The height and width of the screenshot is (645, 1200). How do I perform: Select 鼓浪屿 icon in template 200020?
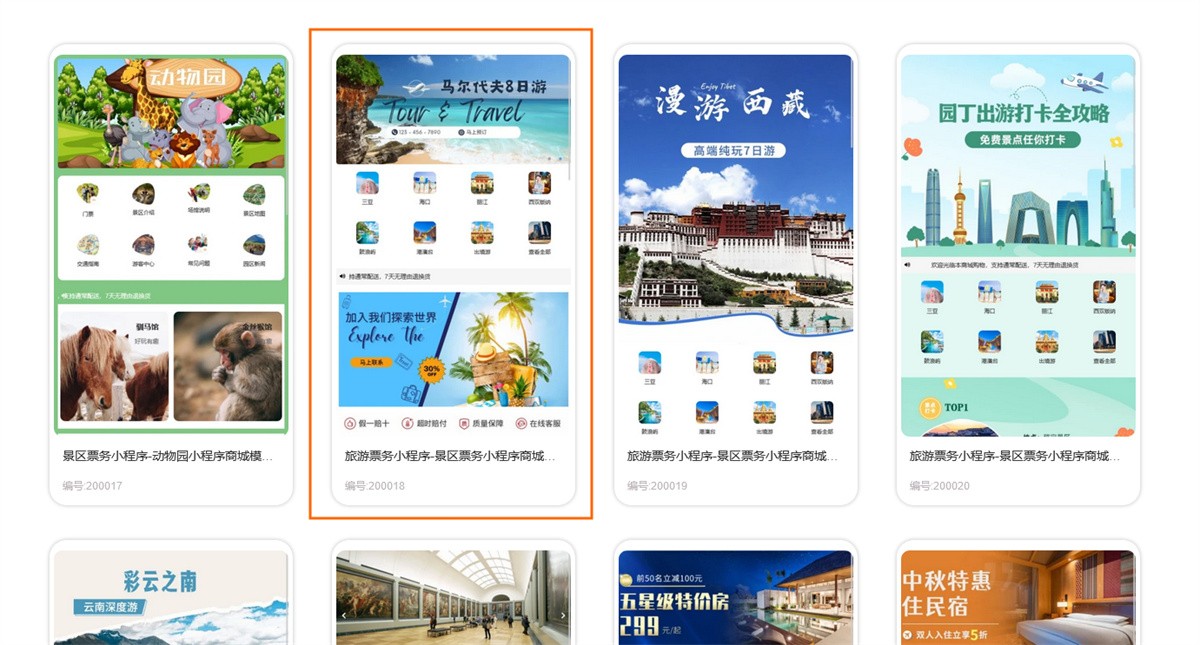tap(932, 342)
